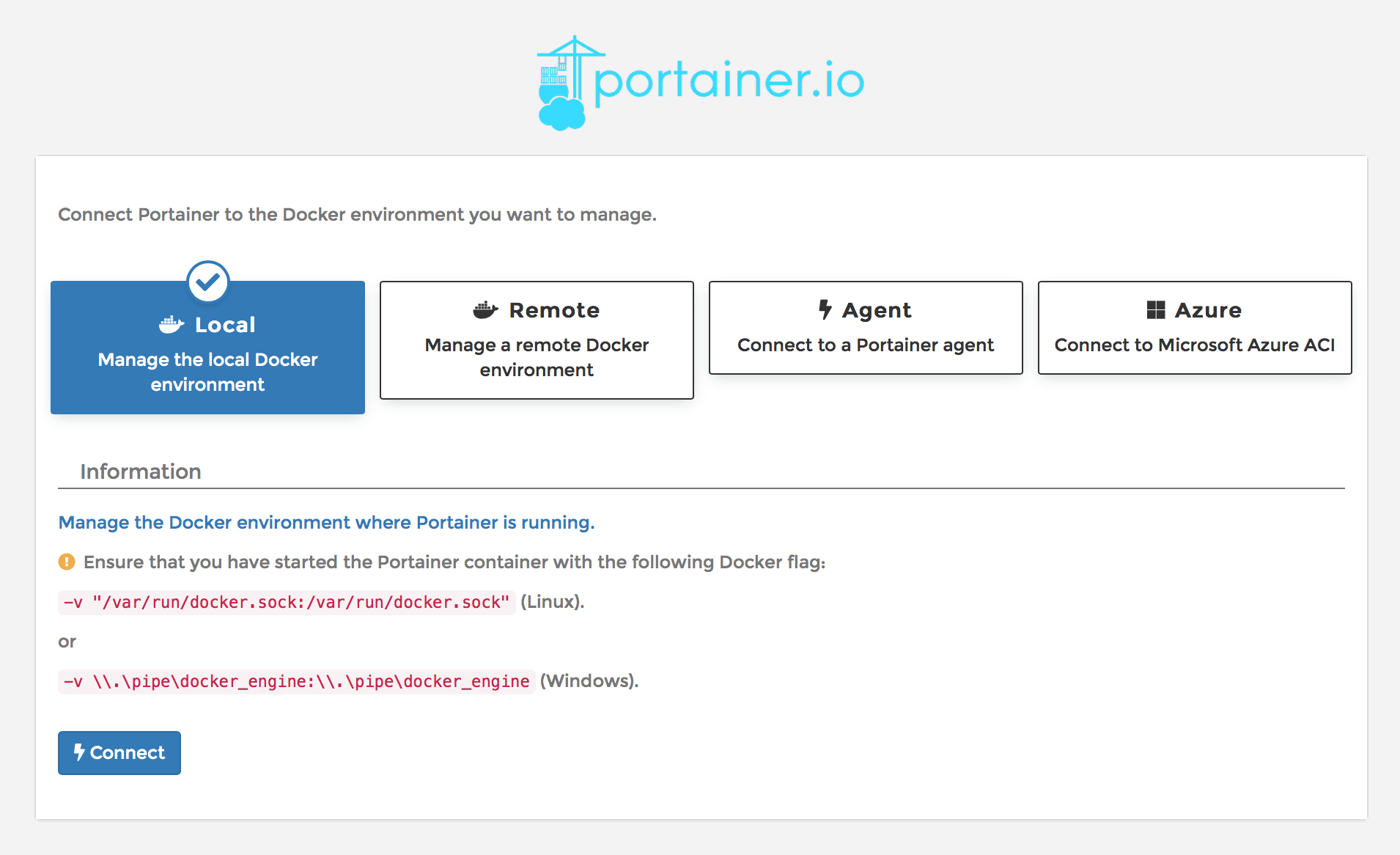1400x855 pixels.
Task: Click 'Connect to Microsoft Azure ACI' description
Action: [x=1195, y=345]
